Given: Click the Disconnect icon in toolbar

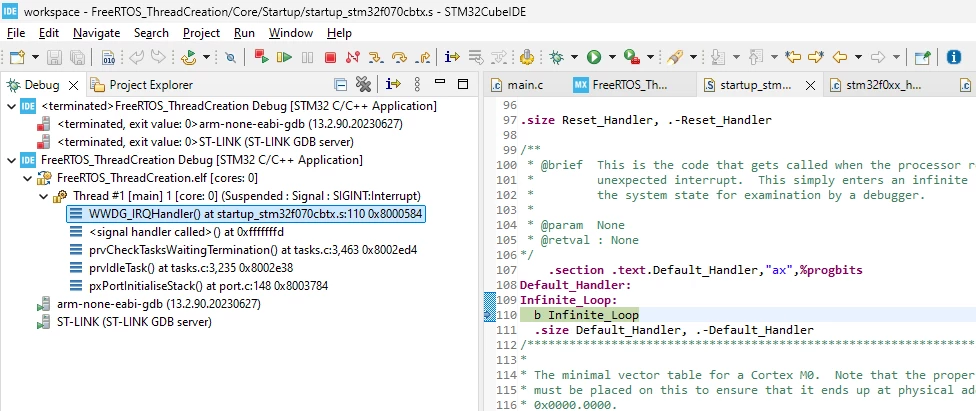Looking at the screenshot, I should tap(353, 57).
